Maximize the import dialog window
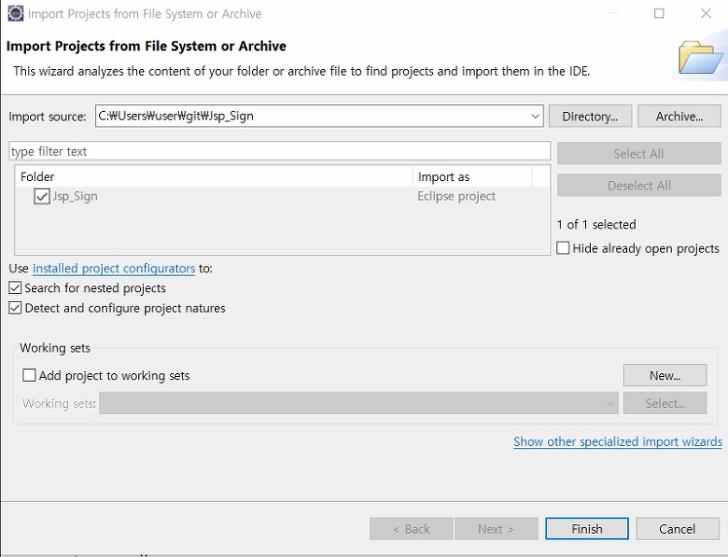Viewport: 728px width, 557px height. 659,13
